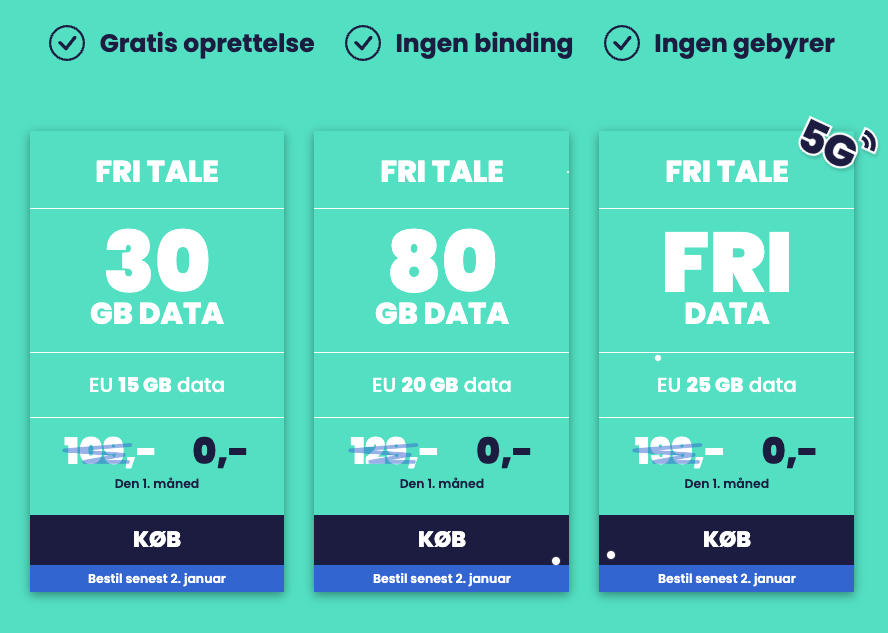Buy the Fri Data plan

(727, 540)
